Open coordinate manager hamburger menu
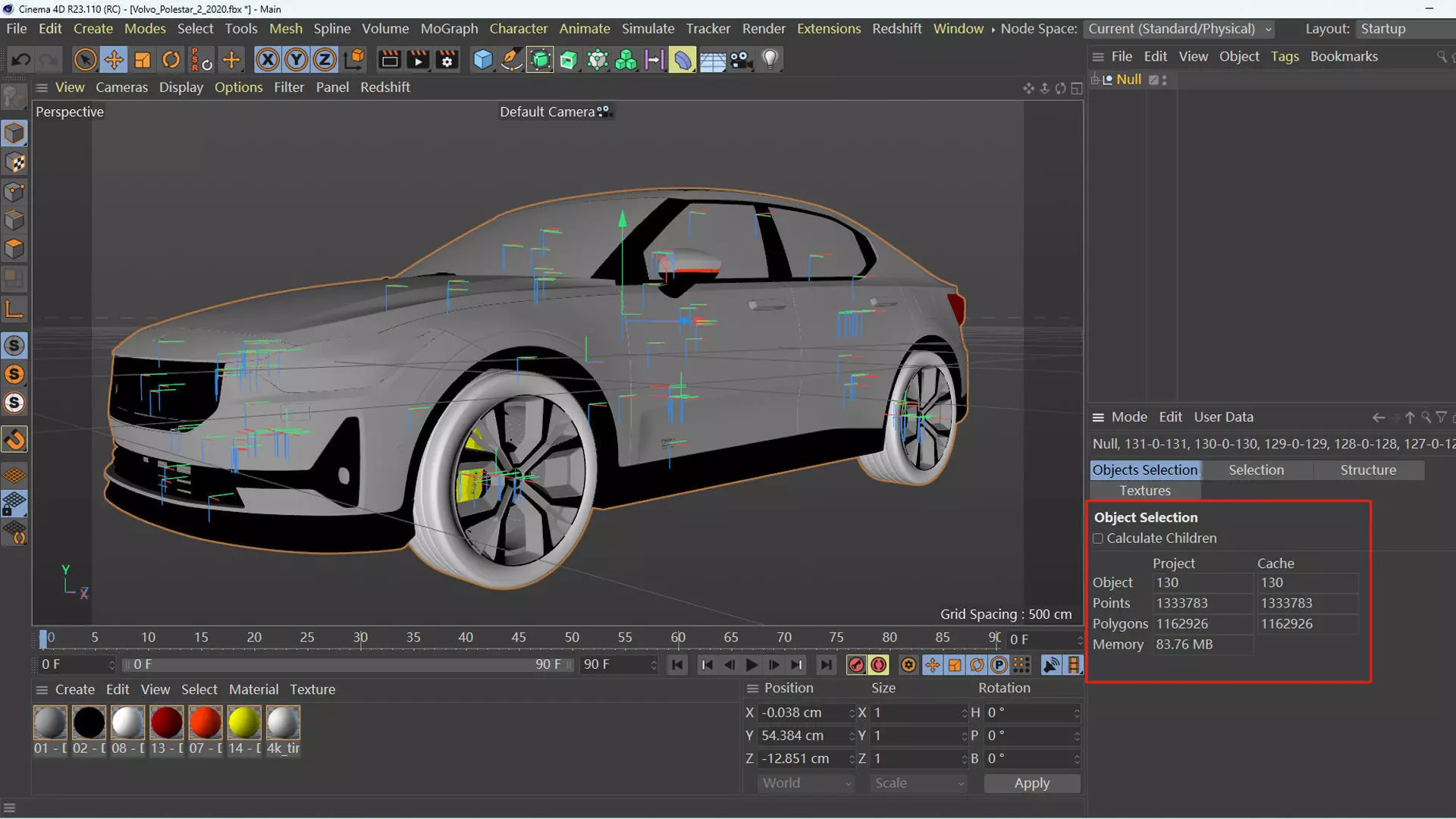This screenshot has width=1456, height=819. (752, 689)
